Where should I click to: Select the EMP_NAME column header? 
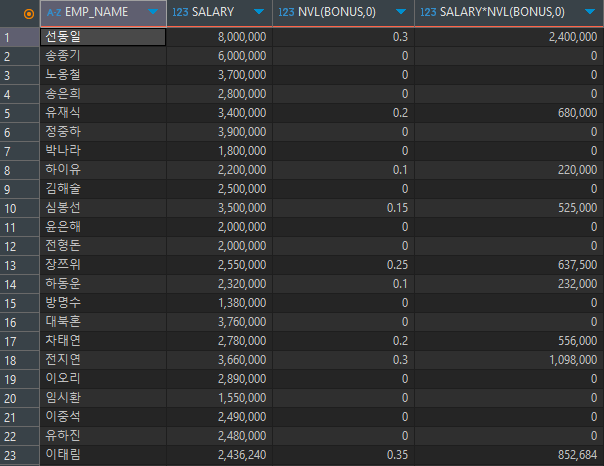click(x=103, y=13)
